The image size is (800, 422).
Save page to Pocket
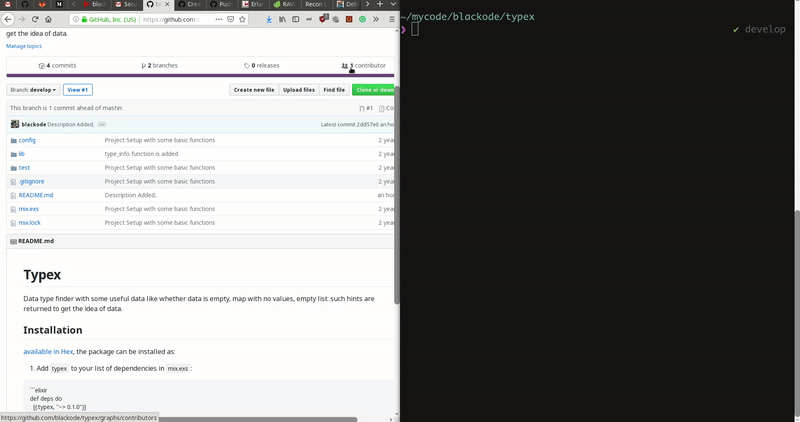(x=231, y=19)
